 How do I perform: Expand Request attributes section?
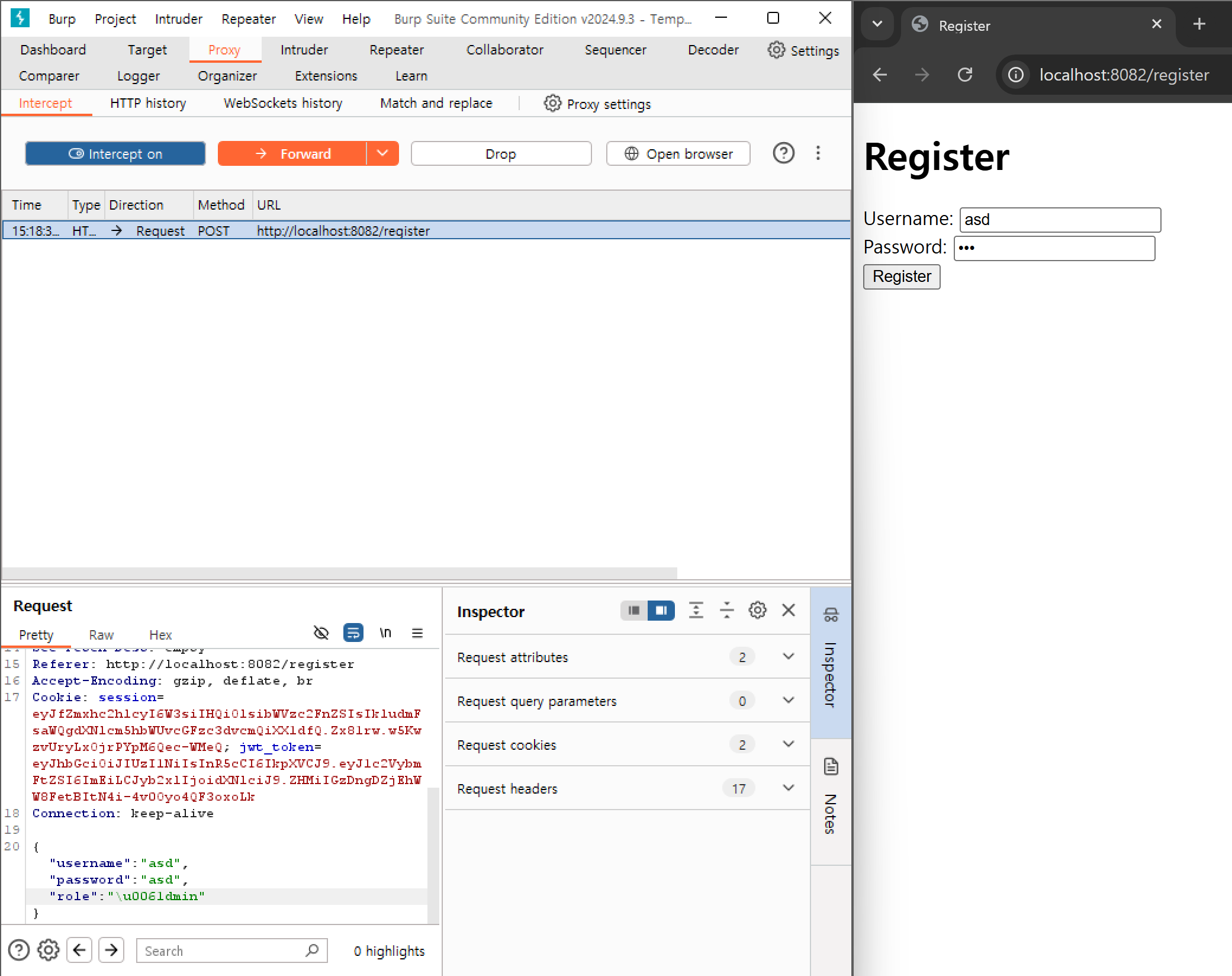click(x=627, y=657)
